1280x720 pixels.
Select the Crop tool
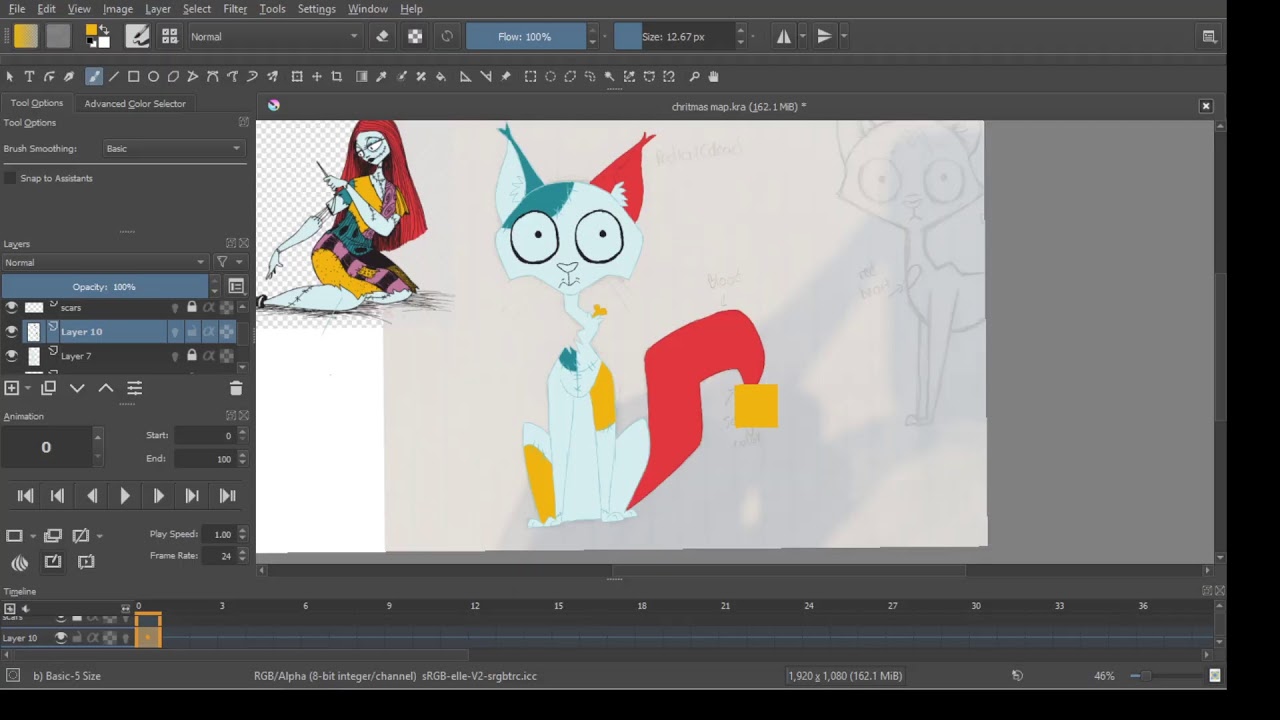[336, 77]
